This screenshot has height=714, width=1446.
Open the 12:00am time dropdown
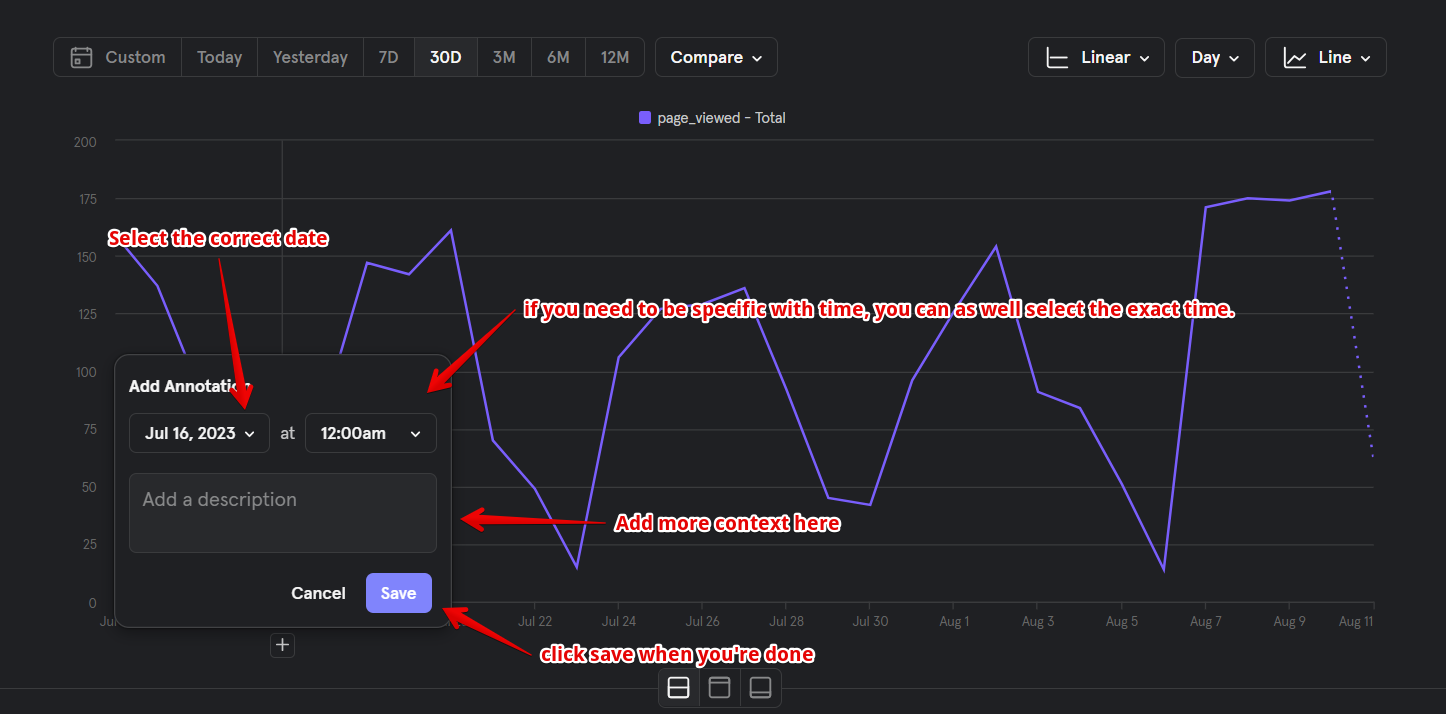coord(371,433)
